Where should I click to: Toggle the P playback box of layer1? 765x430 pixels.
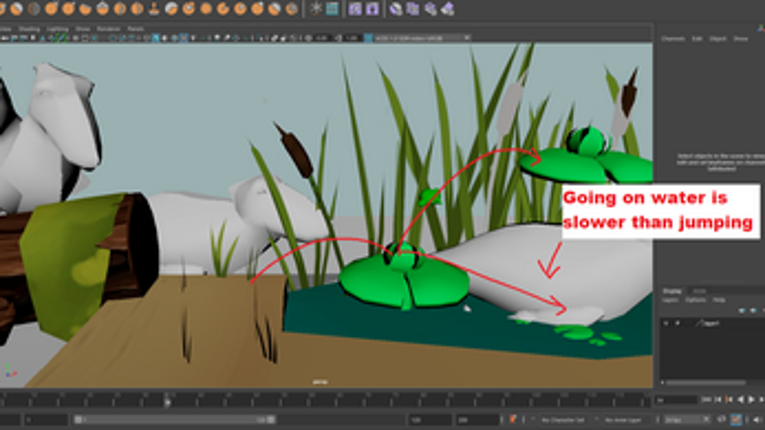[676, 325]
